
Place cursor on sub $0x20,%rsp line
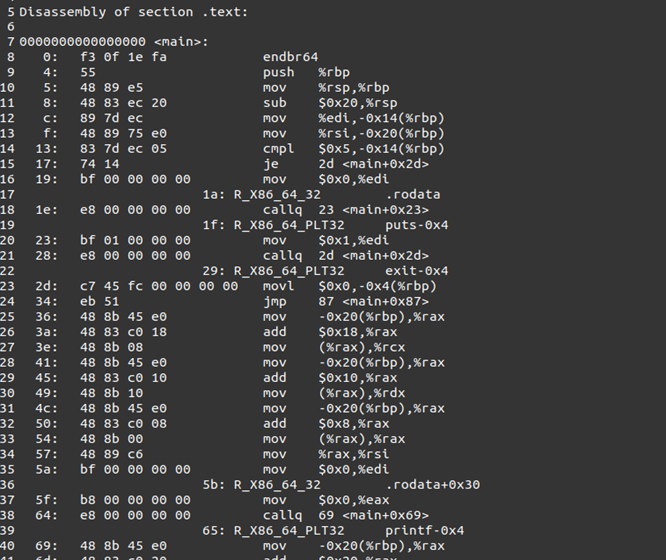(330, 103)
